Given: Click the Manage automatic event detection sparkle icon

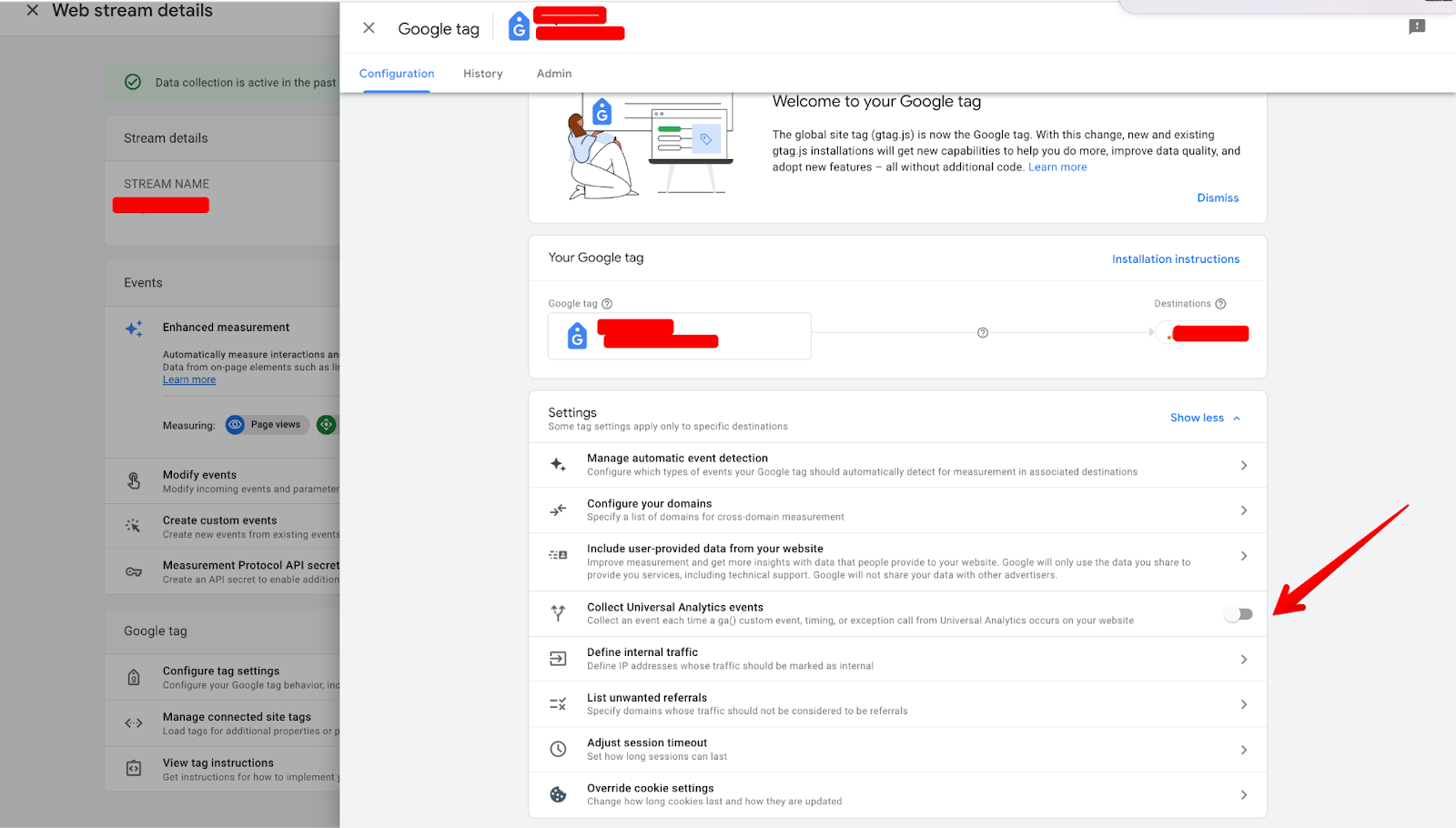Looking at the screenshot, I should [558, 465].
